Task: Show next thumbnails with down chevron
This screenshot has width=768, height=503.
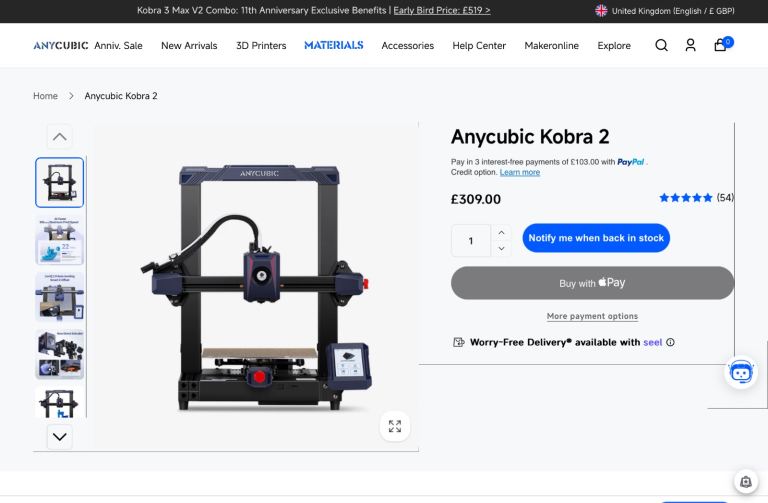Action: tap(60, 436)
